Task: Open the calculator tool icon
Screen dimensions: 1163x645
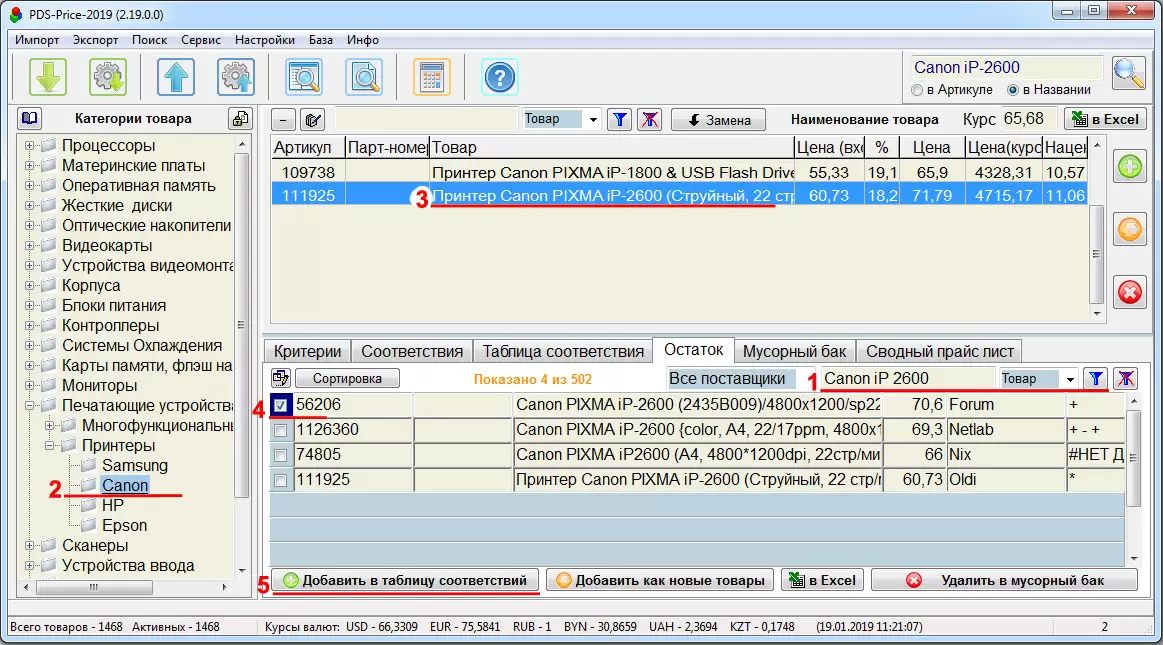Action: pyautogui.click(x=432, y=77)
